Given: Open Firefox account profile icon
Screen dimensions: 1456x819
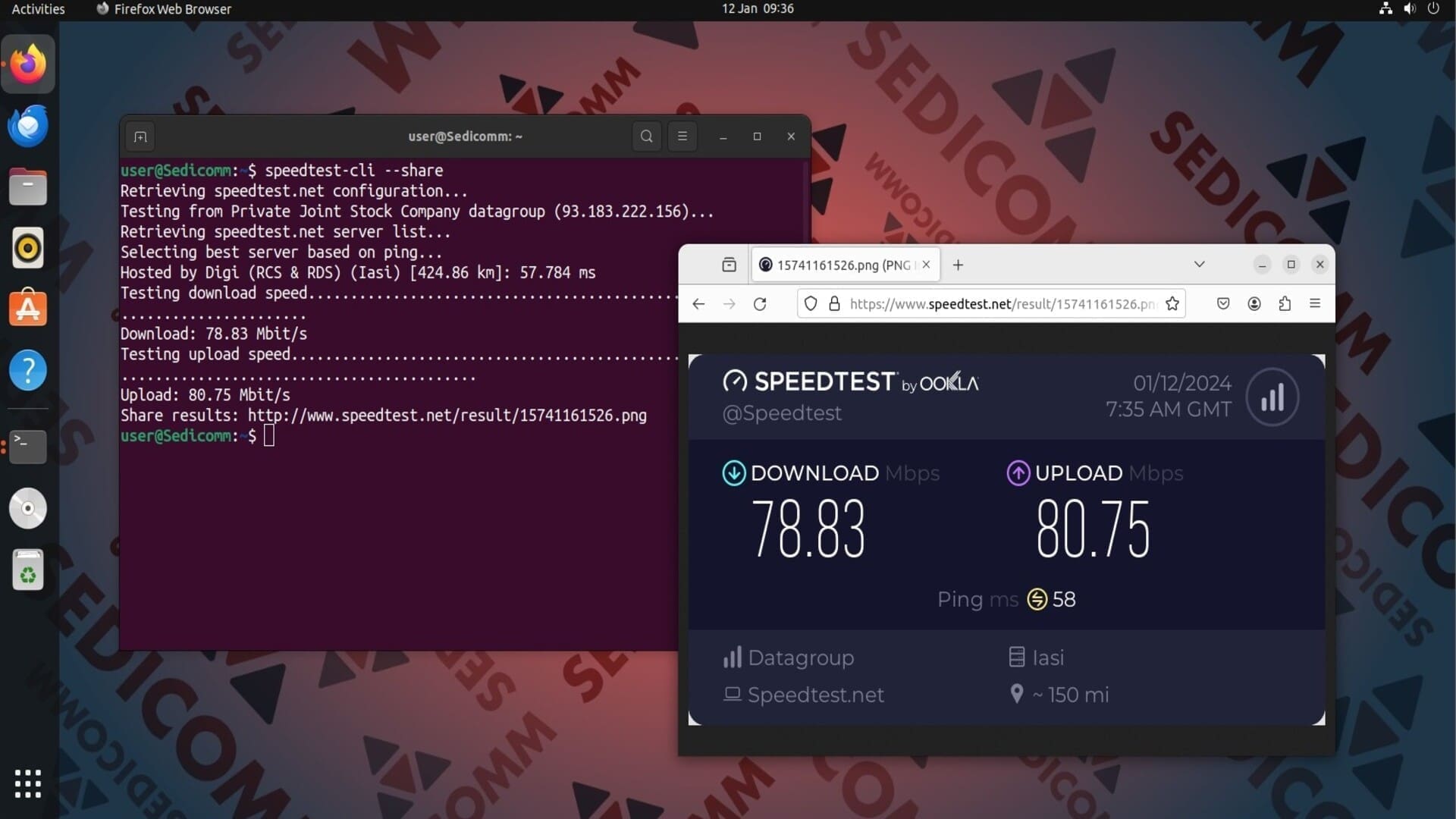Looking at the screenshot, I should (x=1254, y=304).
